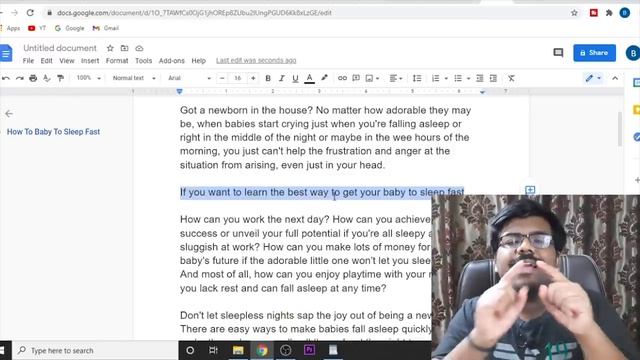The height and width of the screenshot is (360, 640).
Task: Add a comment from toolbar icon
Action: (356, 78)
